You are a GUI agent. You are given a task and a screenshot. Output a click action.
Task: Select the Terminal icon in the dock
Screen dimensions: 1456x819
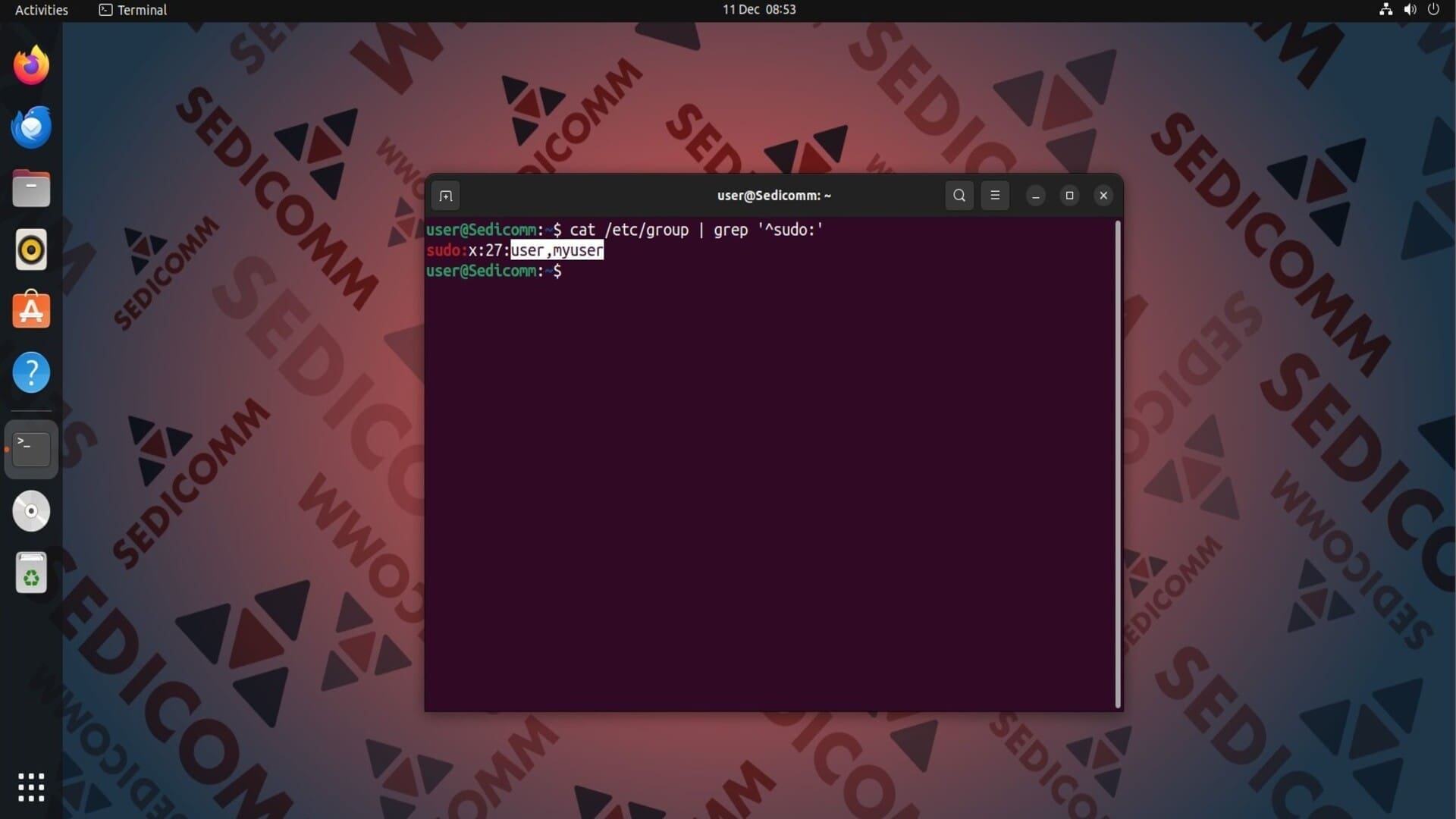pyautogui.click(x=31, y=449)
